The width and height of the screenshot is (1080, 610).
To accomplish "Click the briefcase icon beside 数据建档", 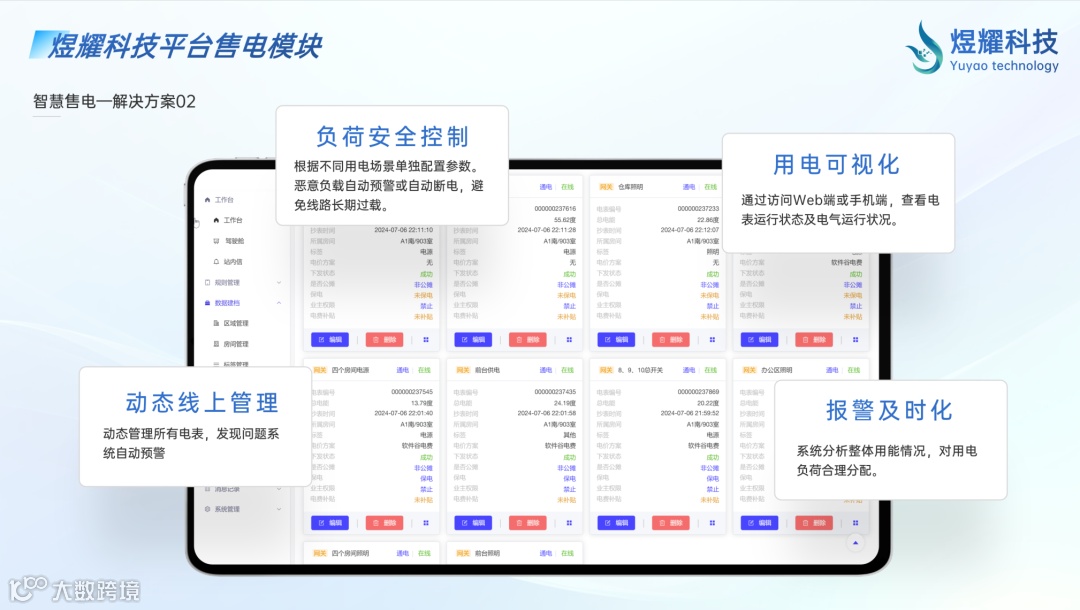I will point(207,303).
